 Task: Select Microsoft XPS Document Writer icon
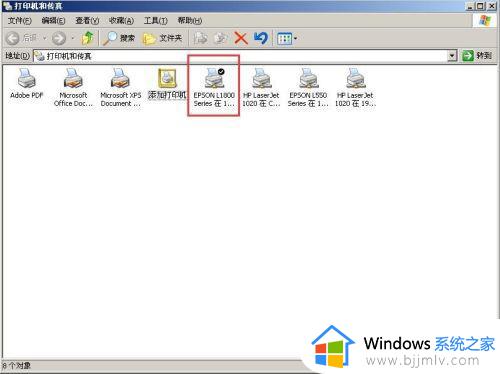click(120, 87)
